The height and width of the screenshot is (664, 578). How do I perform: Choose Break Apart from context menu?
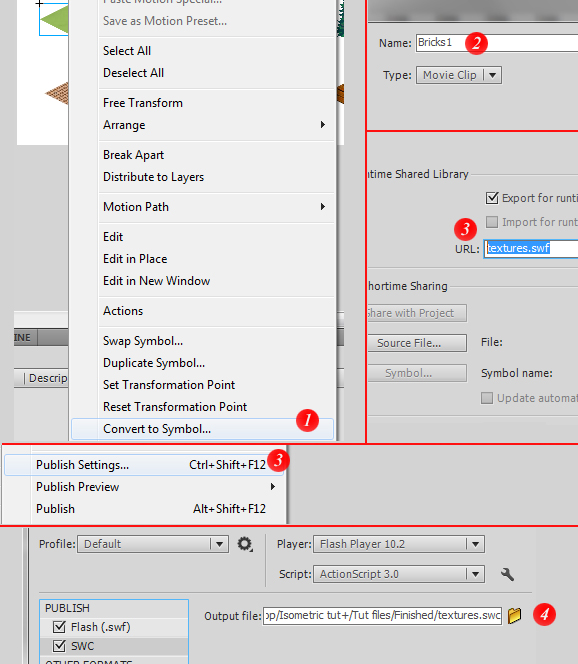pos(133,155)
